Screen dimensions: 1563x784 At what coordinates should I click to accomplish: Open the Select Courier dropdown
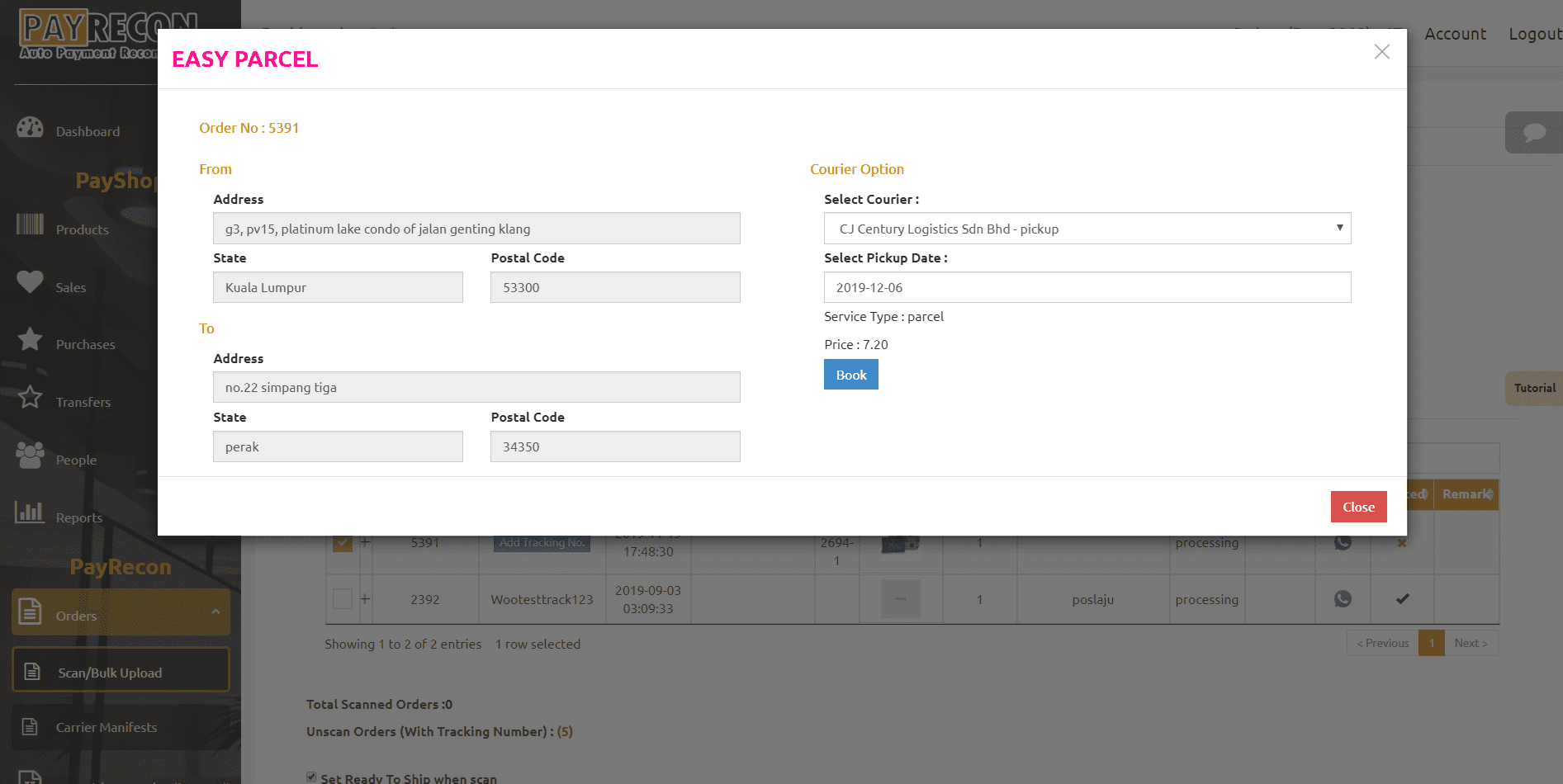[x=1087, y=229]
